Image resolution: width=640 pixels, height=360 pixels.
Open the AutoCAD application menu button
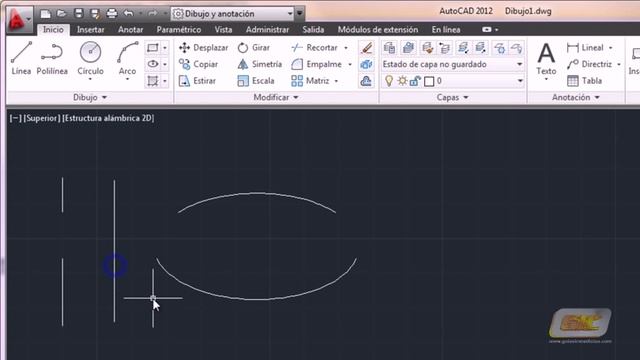(18, 20)
